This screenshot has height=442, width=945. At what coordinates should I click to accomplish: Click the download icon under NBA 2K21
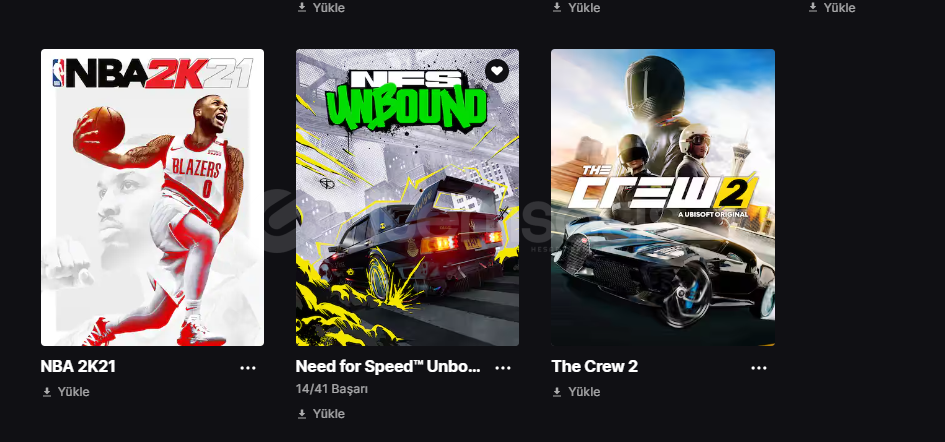point(46,392)
